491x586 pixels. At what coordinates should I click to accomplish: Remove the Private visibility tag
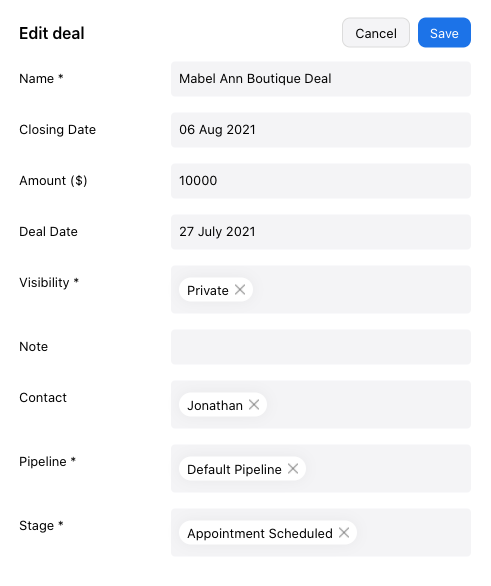(x=240, y=290)
